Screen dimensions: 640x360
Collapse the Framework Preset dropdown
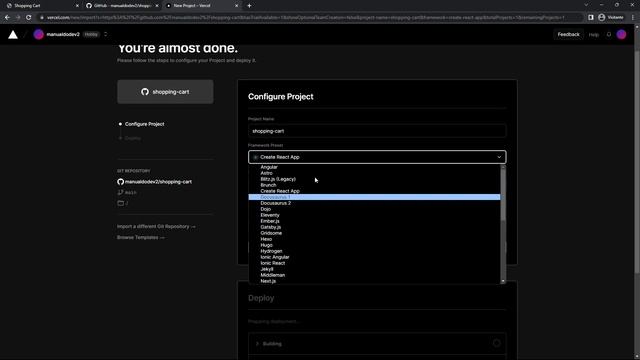click(377, 157)
